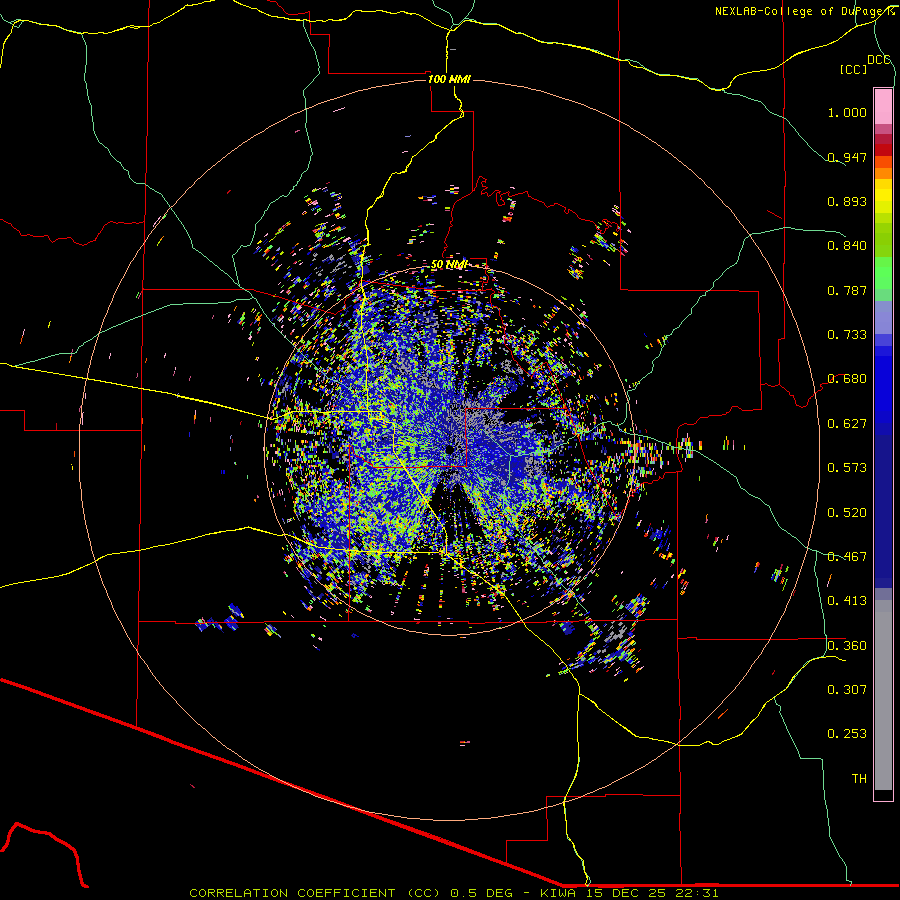
Task: Click the 0.307 scale value
Action: [x=847, y=690]
